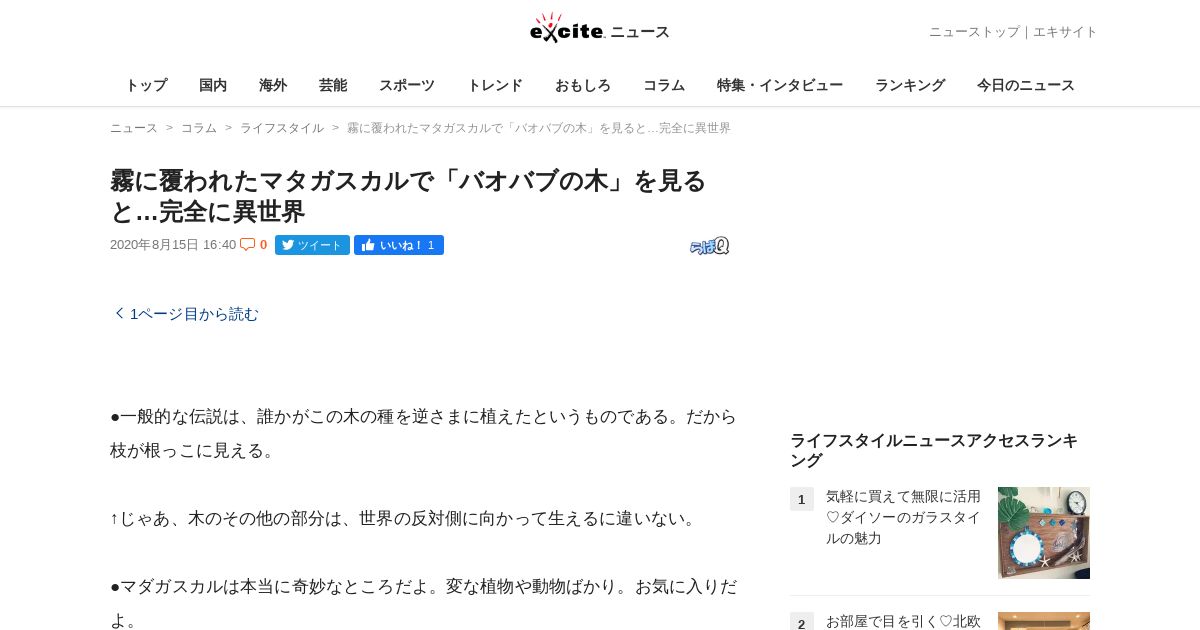The width and height of the screenshot is (1200, 630).
Task: Select the 芸能 navigation tab
Action: coord(333,85)
